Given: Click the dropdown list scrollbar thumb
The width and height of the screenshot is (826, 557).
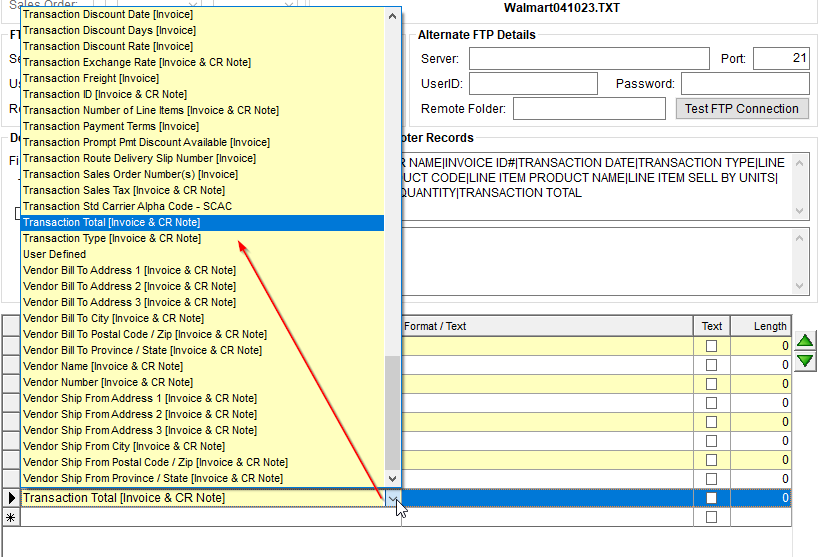Looking at the screenshot, I should click(x=392, y=412).
